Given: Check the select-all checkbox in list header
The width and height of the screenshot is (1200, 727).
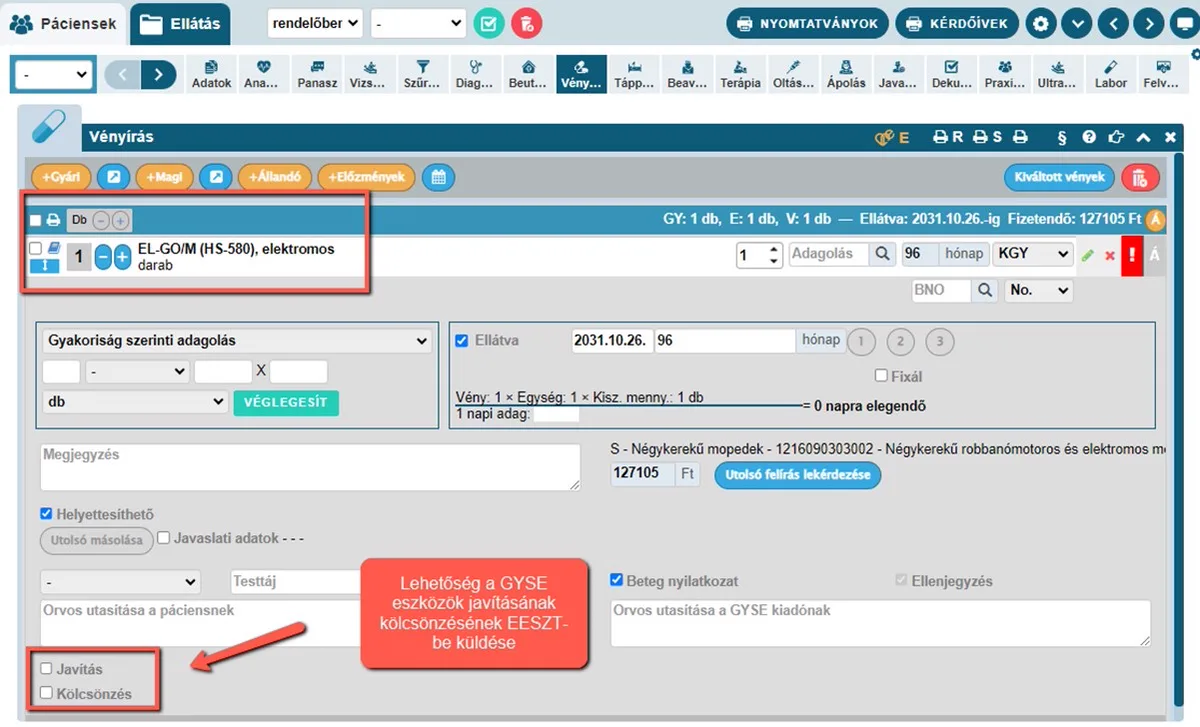Looking at the screenshot, I should pos(36,220).
